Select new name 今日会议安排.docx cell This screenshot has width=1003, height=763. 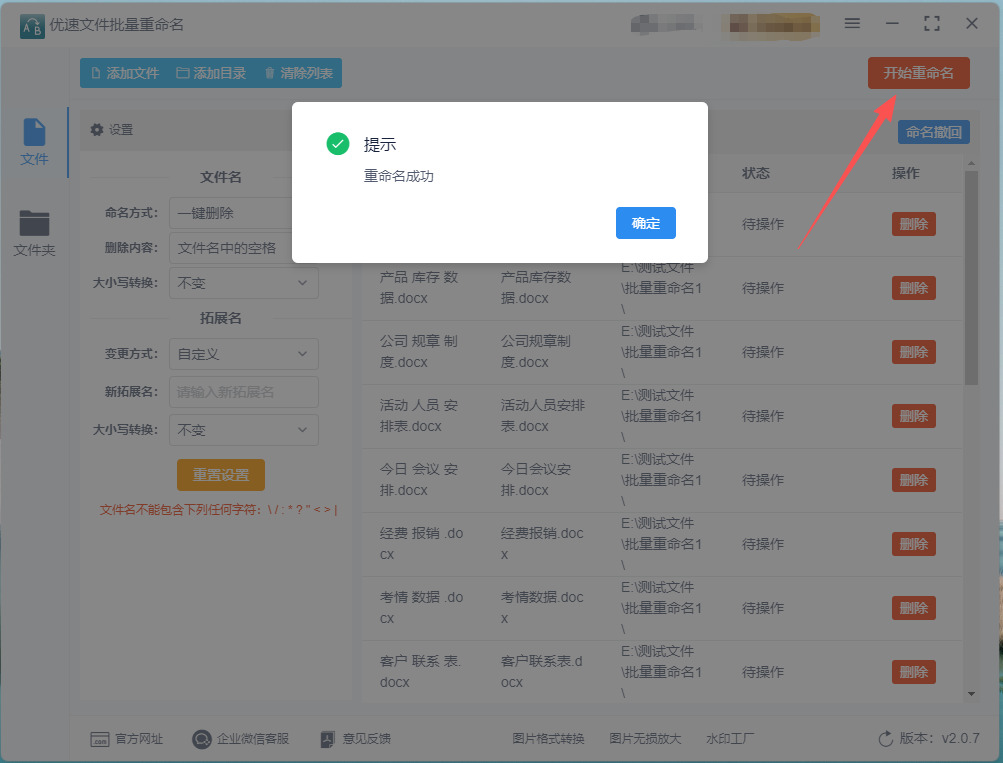(x=536, y=480)
